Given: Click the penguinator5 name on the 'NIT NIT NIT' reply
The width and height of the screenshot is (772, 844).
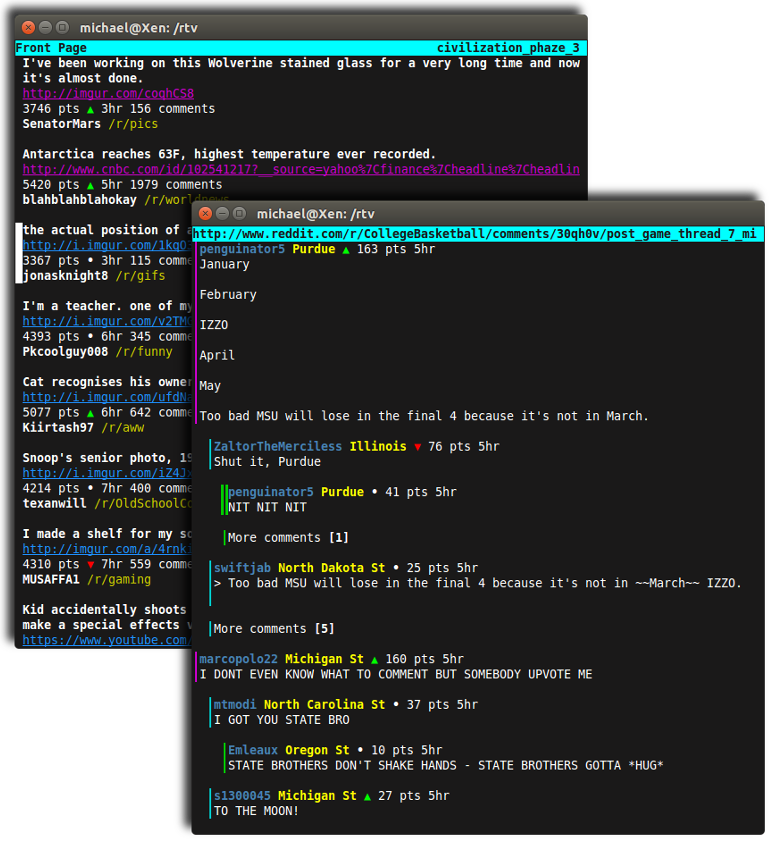Looking at the screenshot, I should (x=270, y=493).
